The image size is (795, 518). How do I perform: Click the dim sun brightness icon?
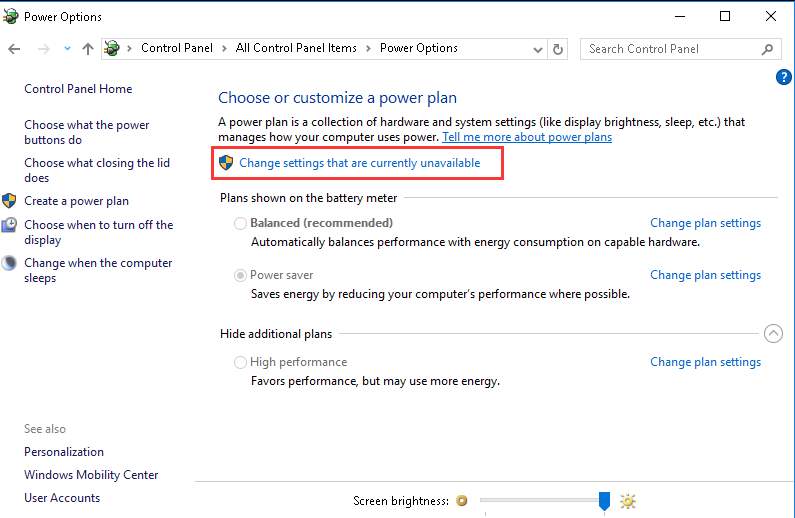click(461, 501)
